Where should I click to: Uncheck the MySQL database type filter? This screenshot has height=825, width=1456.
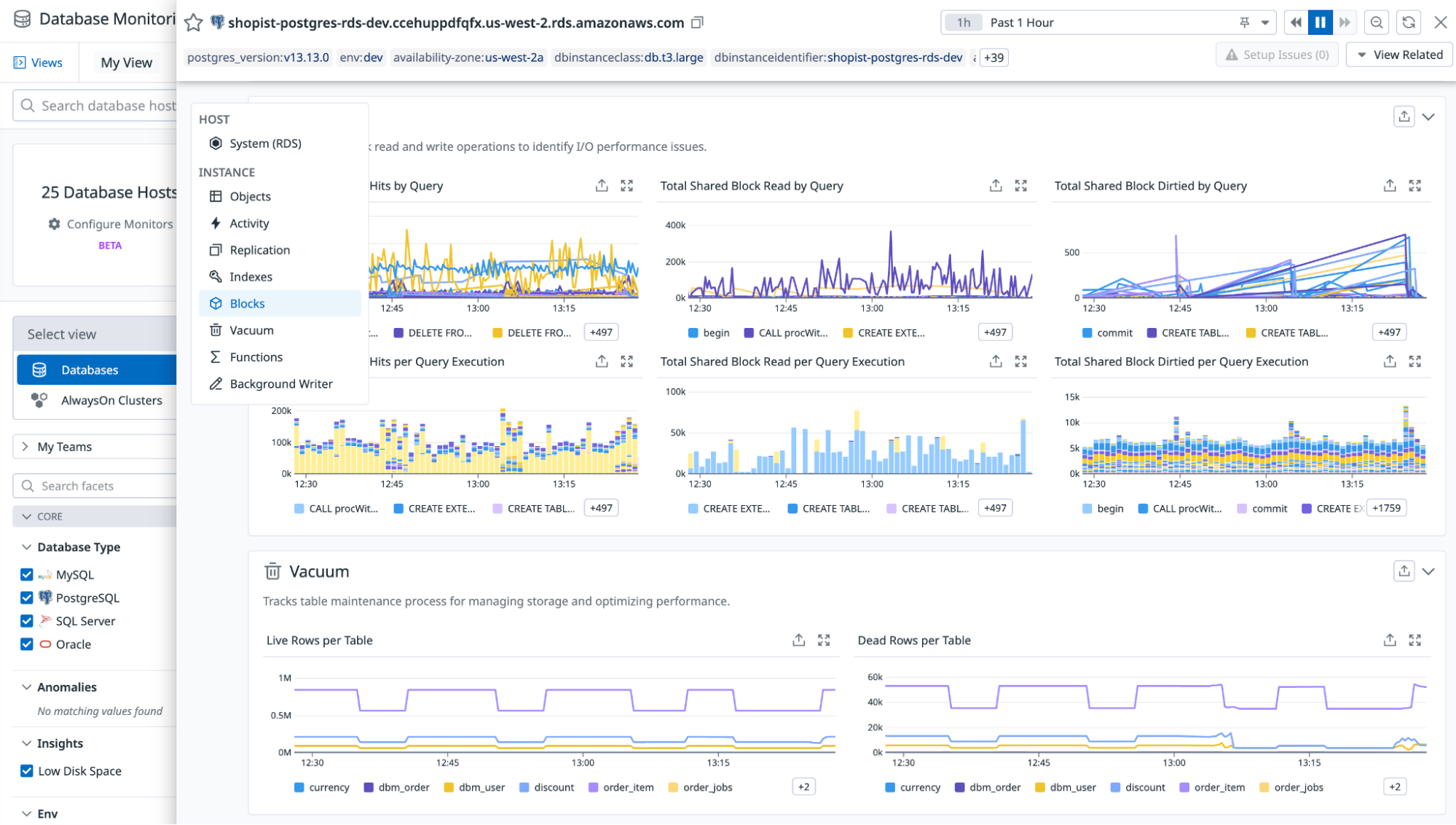coord(27,574)
